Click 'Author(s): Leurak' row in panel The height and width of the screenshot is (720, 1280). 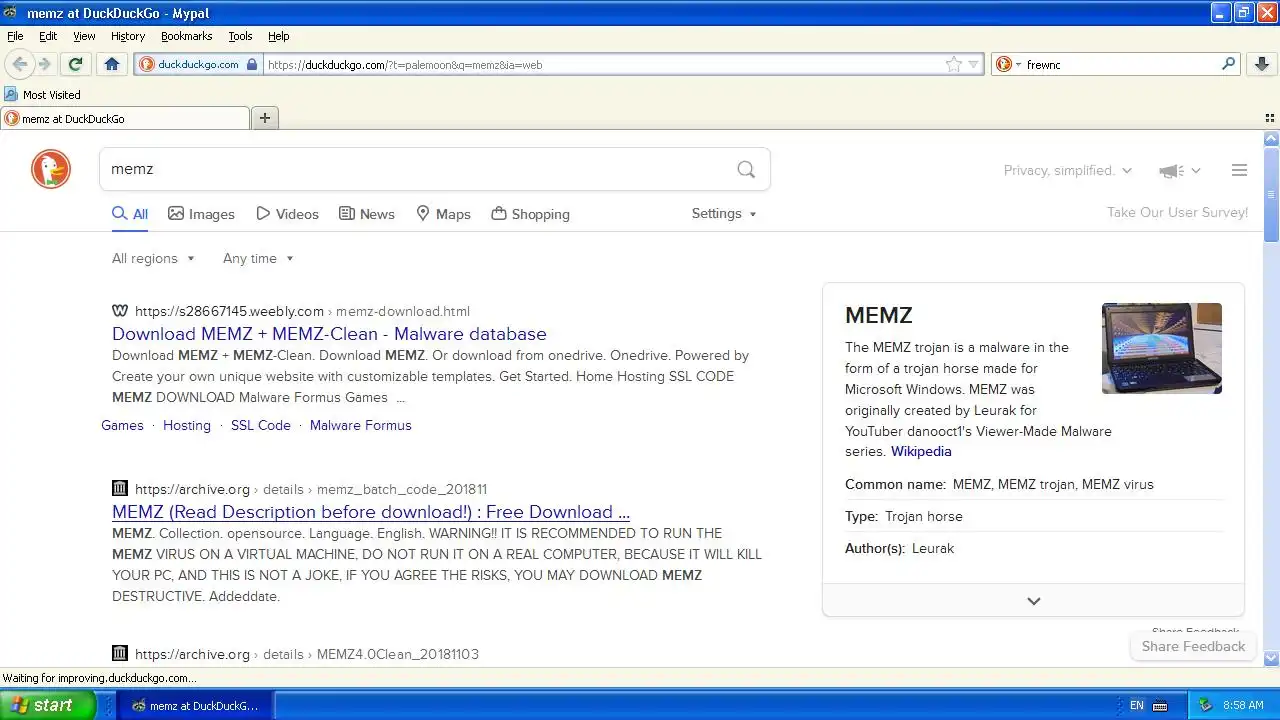pyautogui.click(x=1033, y=548)
